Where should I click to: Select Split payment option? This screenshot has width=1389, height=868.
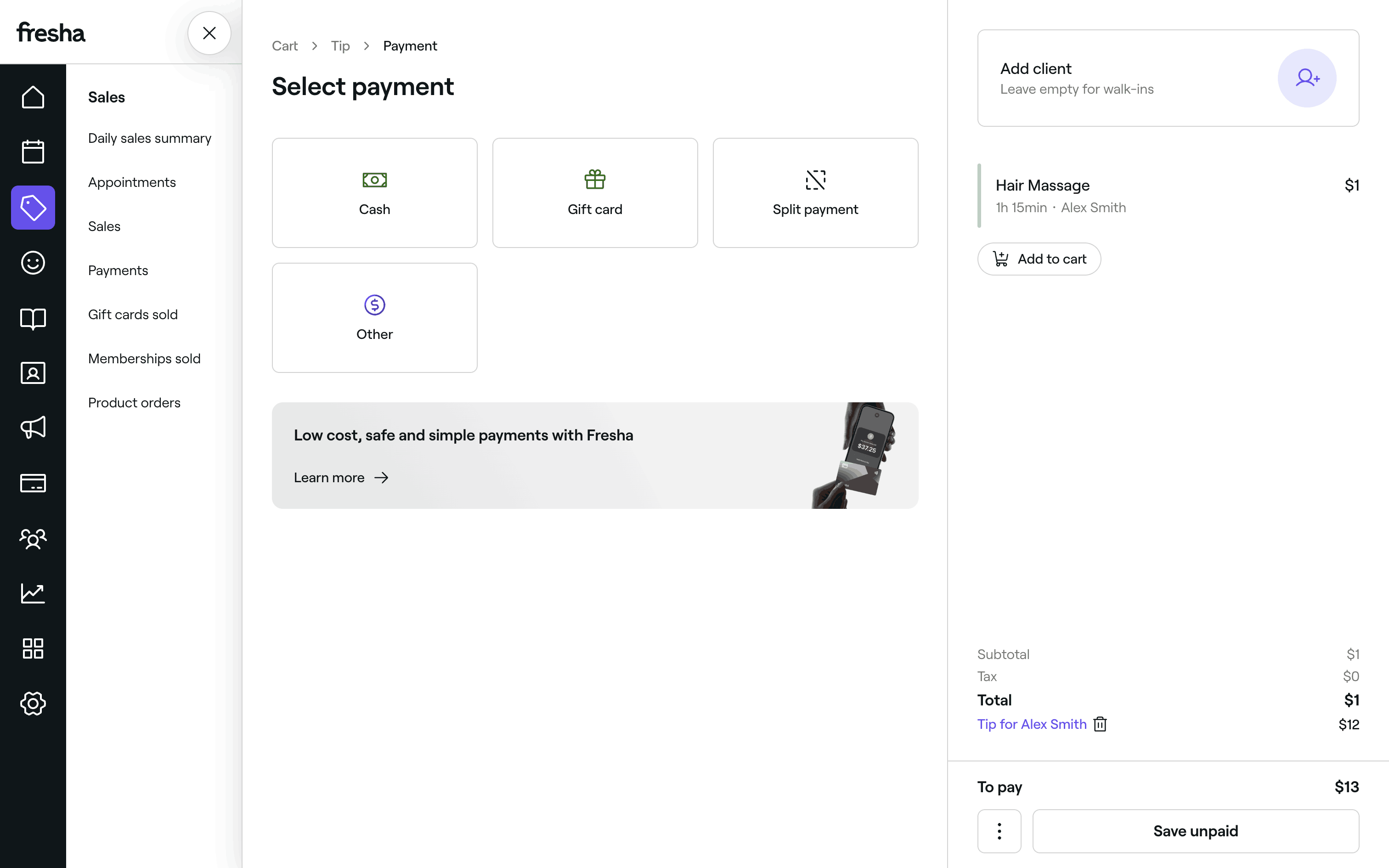815,193
